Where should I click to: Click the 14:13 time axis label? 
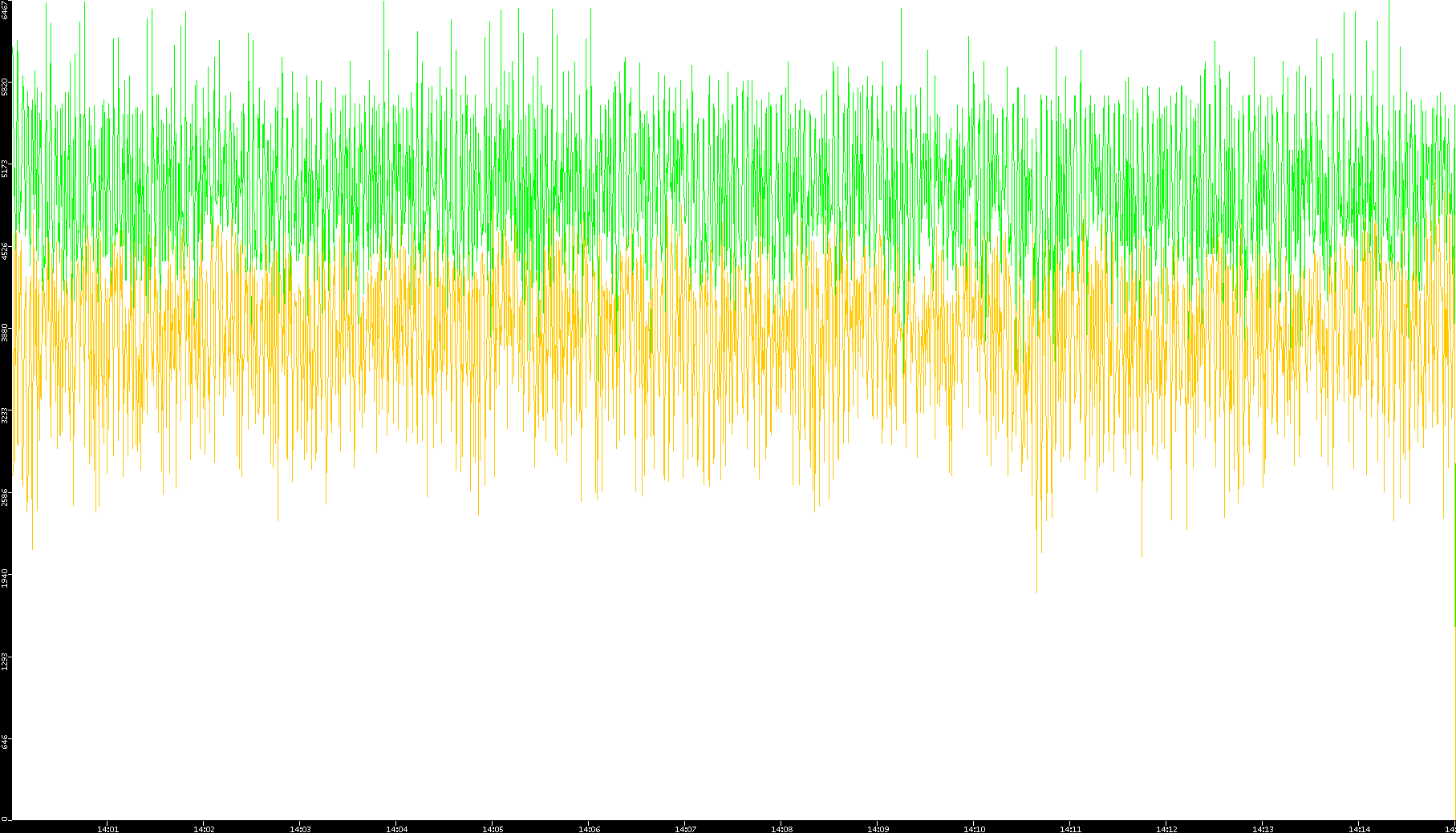pos(1263,829)
